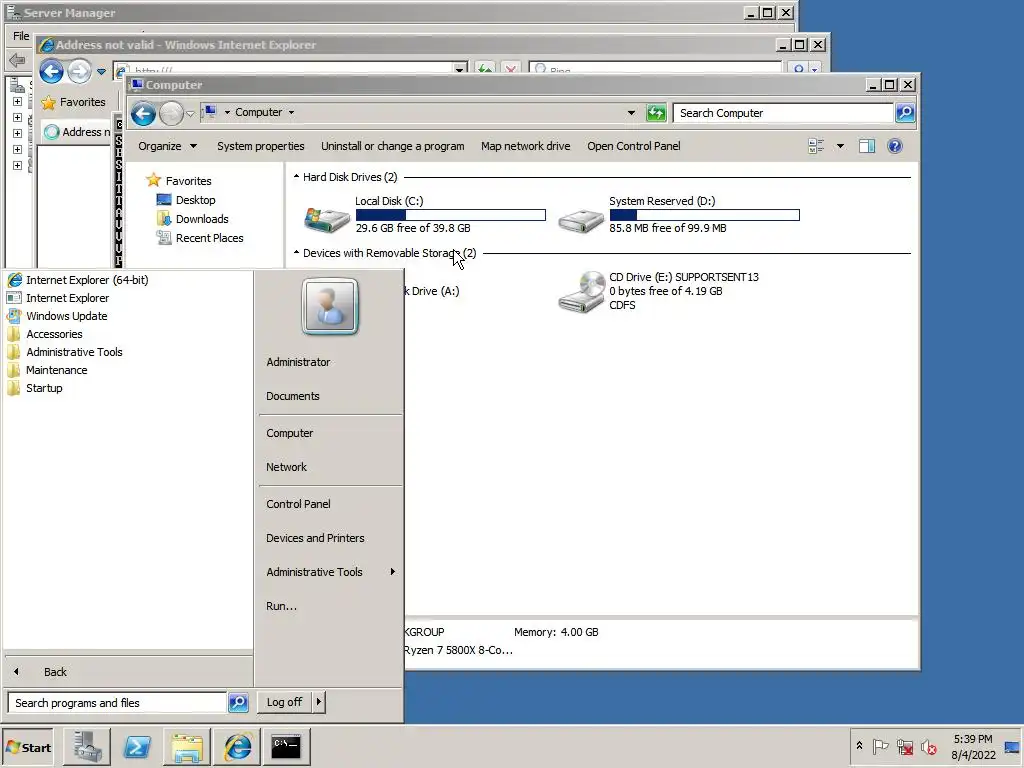Open Devices and Printers
The image size is (1024, 768).
coord(315,537)
